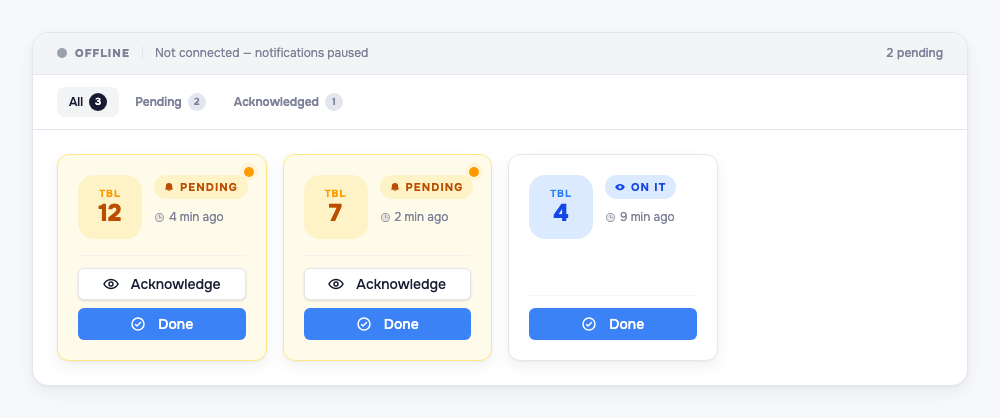This screenshot has width=1000, height=418.
Task: Click the '2 min ago' timestamp
Action: tap(422, 217)
